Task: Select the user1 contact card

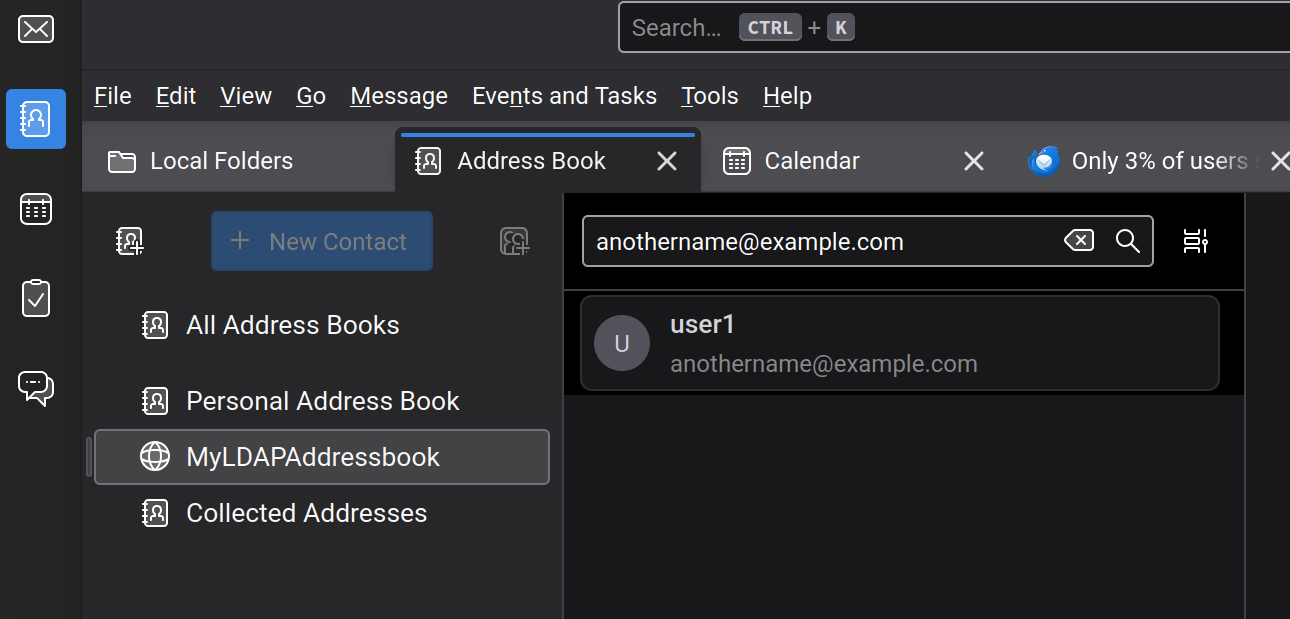Action: (x=899, y=343)
